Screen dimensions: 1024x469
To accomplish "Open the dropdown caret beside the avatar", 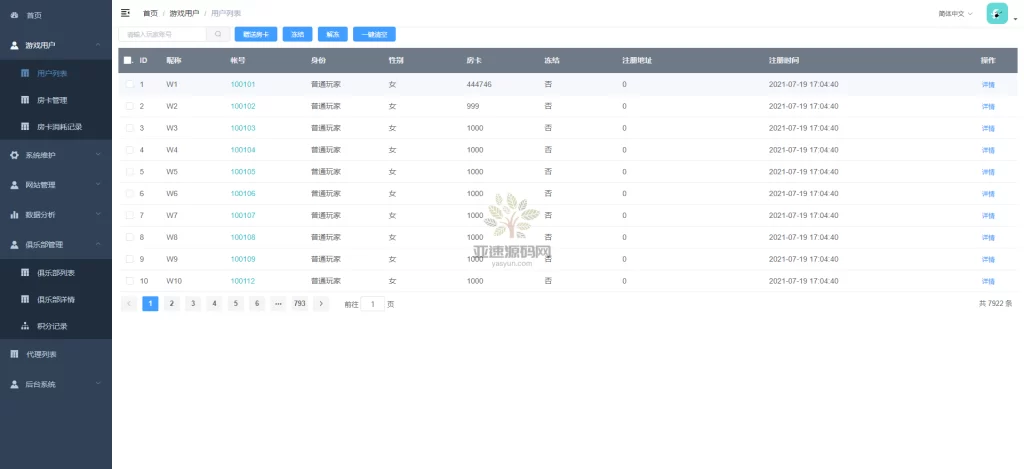I will (1016, 20).
